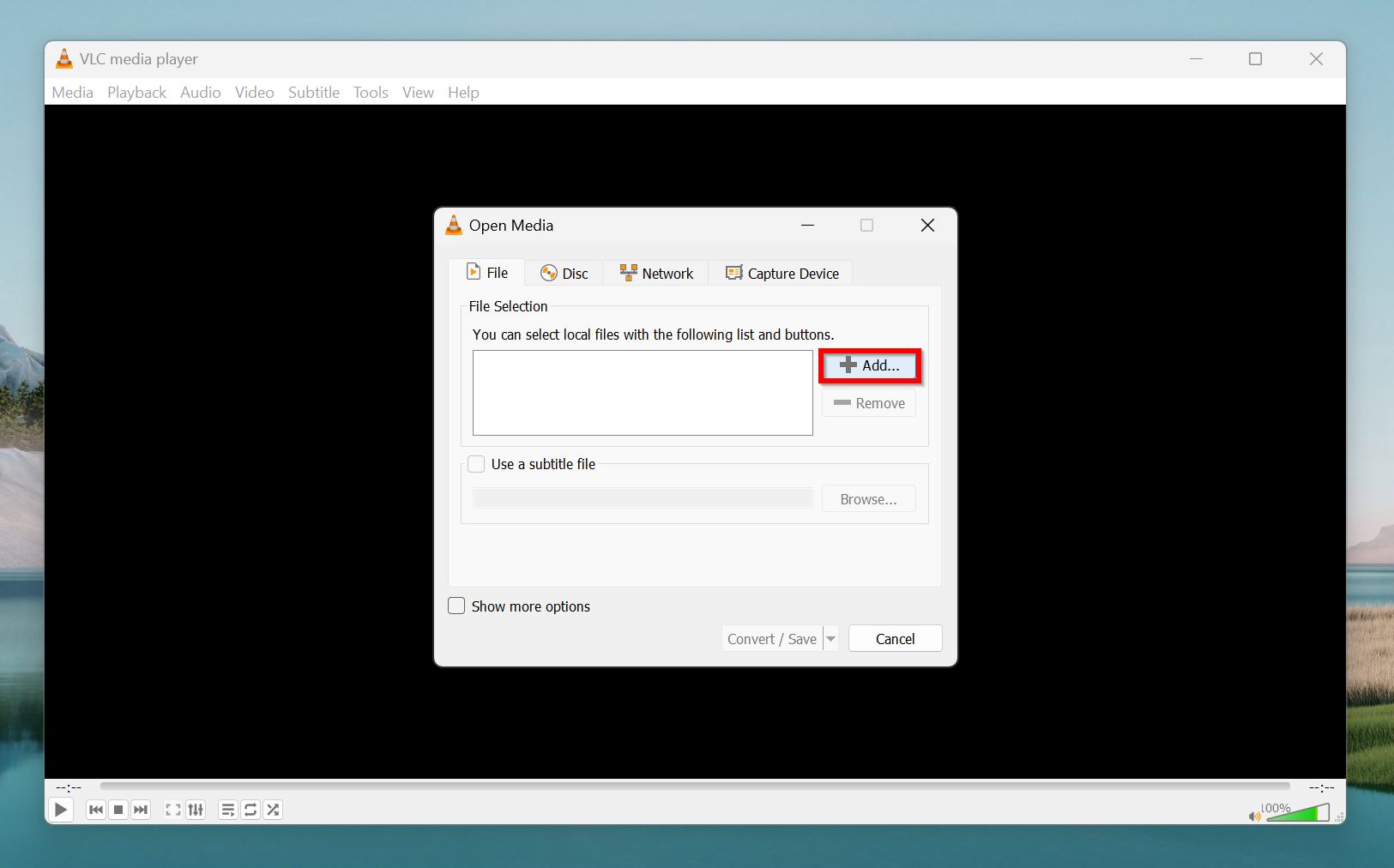Click the Next media button
Screen dimensions: 1394x868
coord(141,810)
